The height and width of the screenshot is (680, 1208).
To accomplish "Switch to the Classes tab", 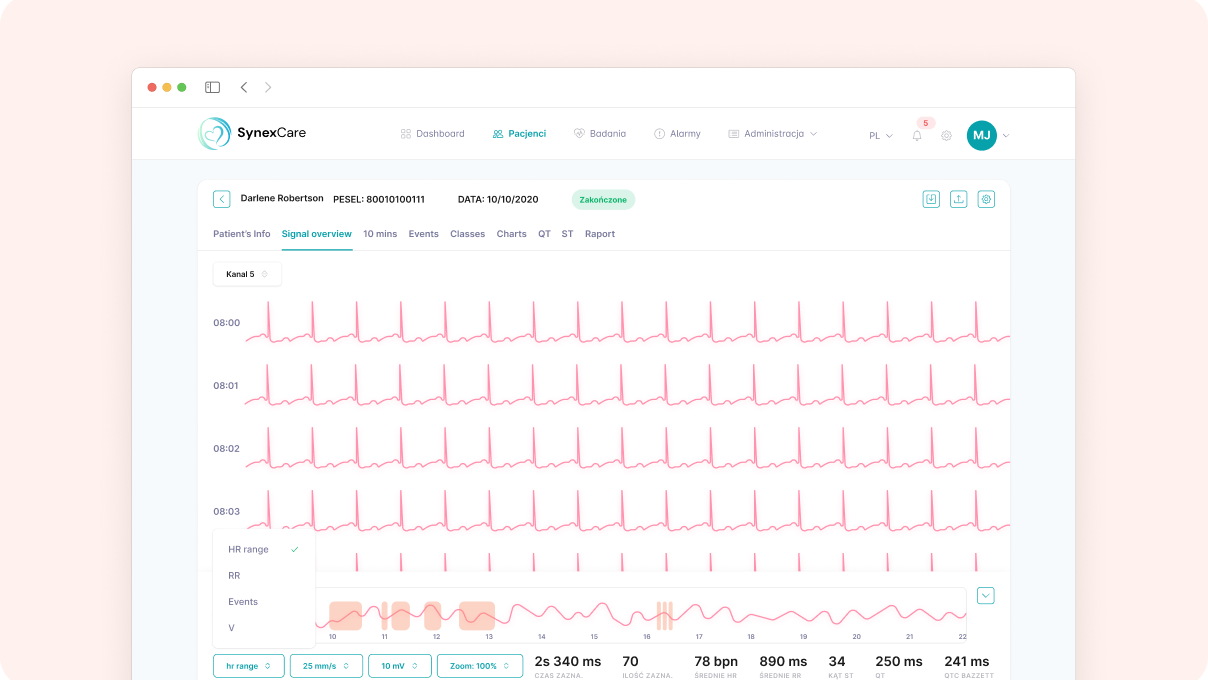I will (x=468, y=234).
